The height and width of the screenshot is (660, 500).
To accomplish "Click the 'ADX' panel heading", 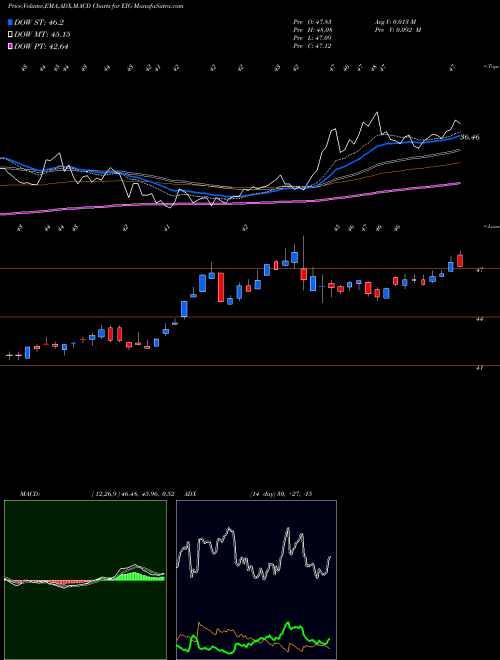I will [191, 494].
